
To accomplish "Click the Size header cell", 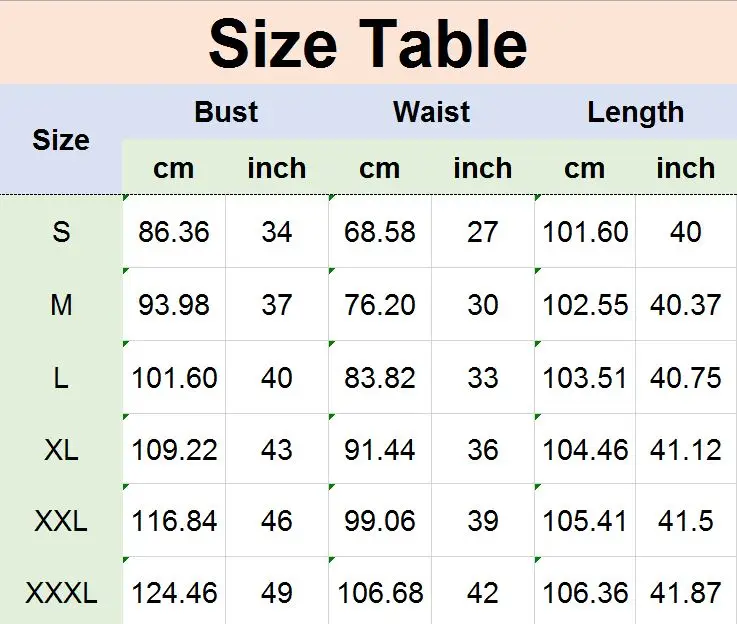I will 61,140.
